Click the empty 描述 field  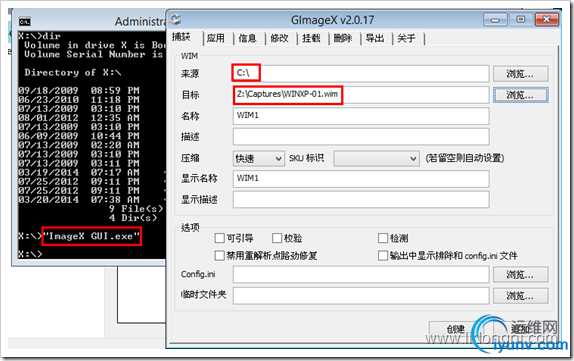tap(361, 137)
